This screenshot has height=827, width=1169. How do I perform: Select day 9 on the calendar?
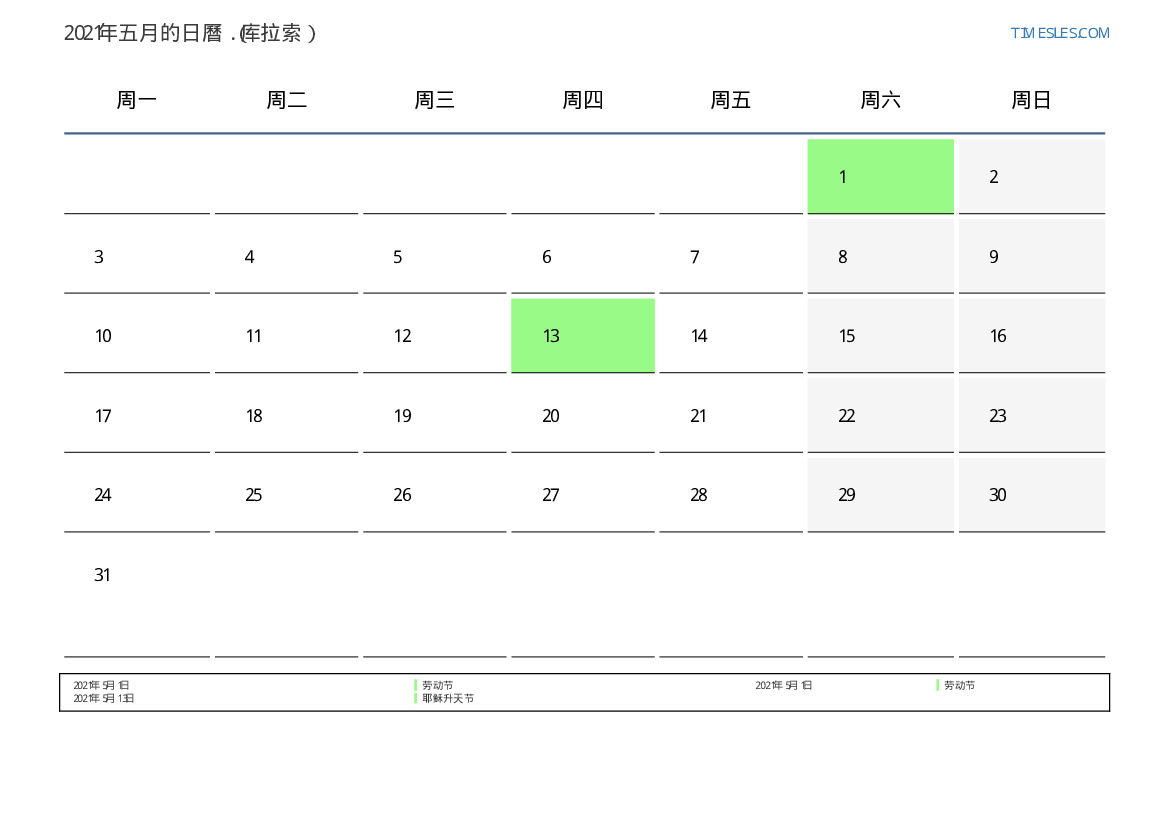[x=1032, y=256]
